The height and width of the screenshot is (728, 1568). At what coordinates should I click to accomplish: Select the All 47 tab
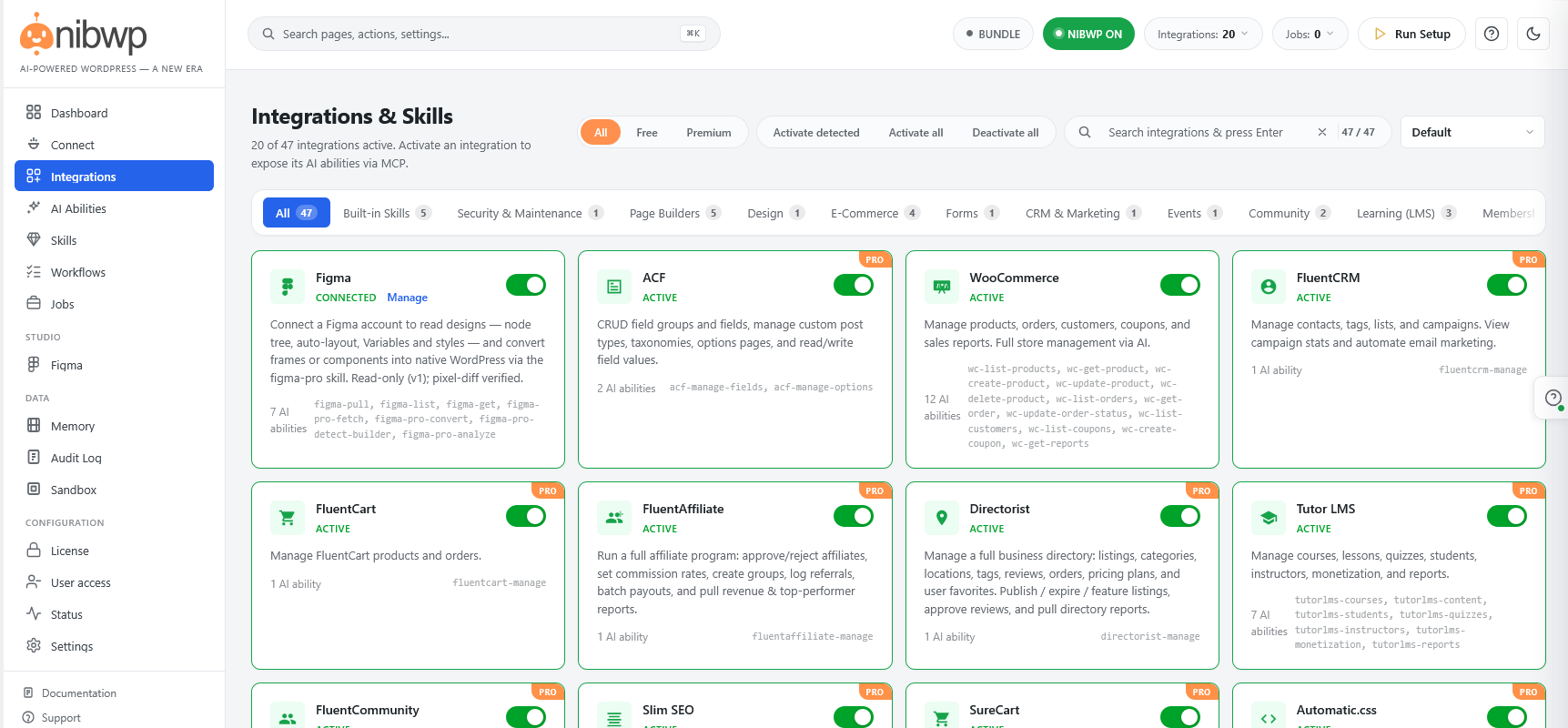click(x=296, y=213)
